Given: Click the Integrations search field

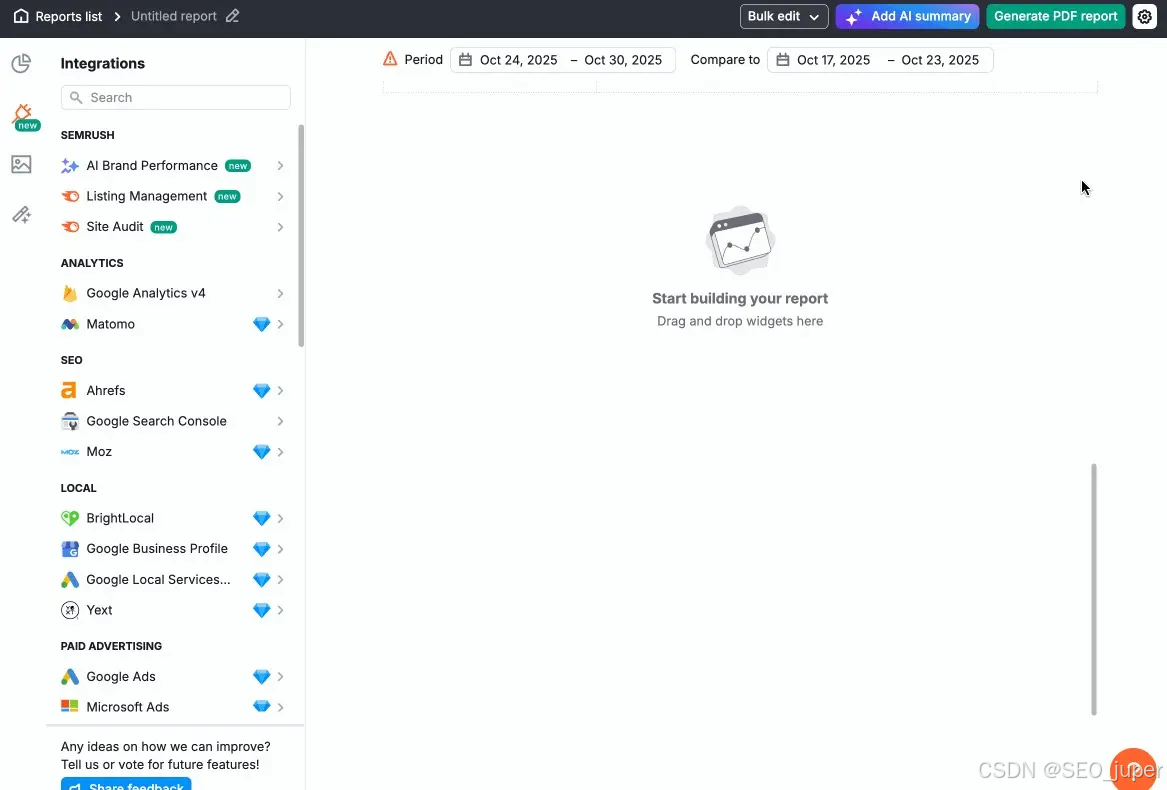Looking at the screenshot, I should pyautogui.click(x=176, y=98).
